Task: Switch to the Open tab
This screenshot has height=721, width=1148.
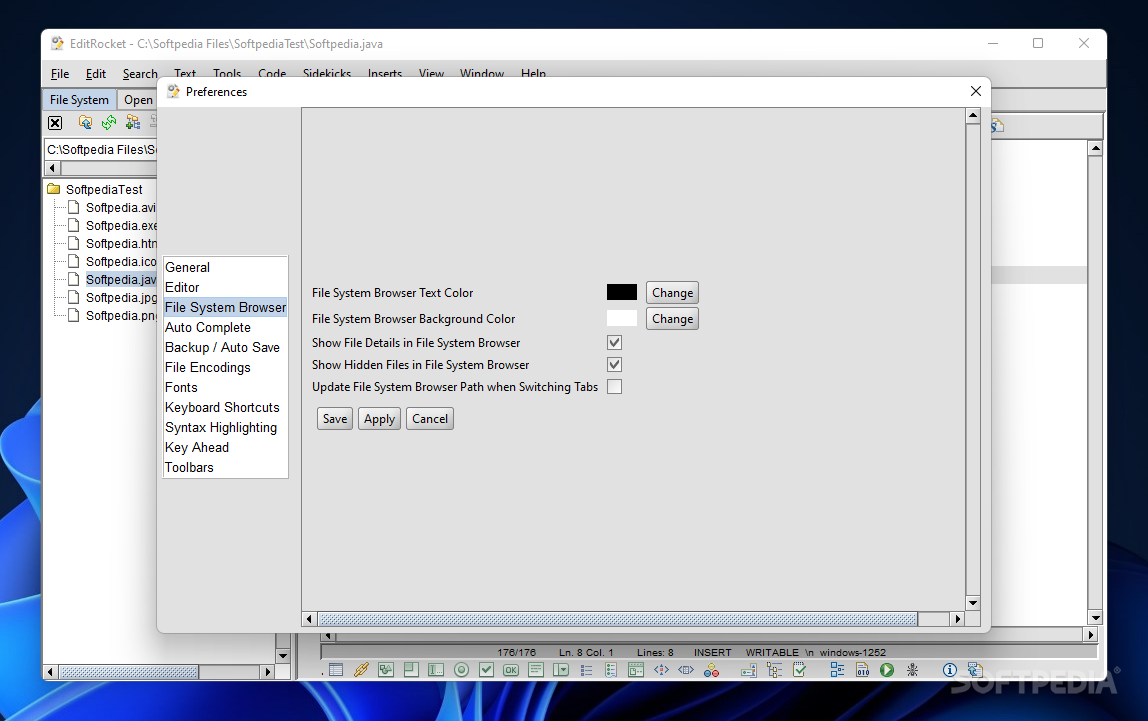Action: click(138, 100)
